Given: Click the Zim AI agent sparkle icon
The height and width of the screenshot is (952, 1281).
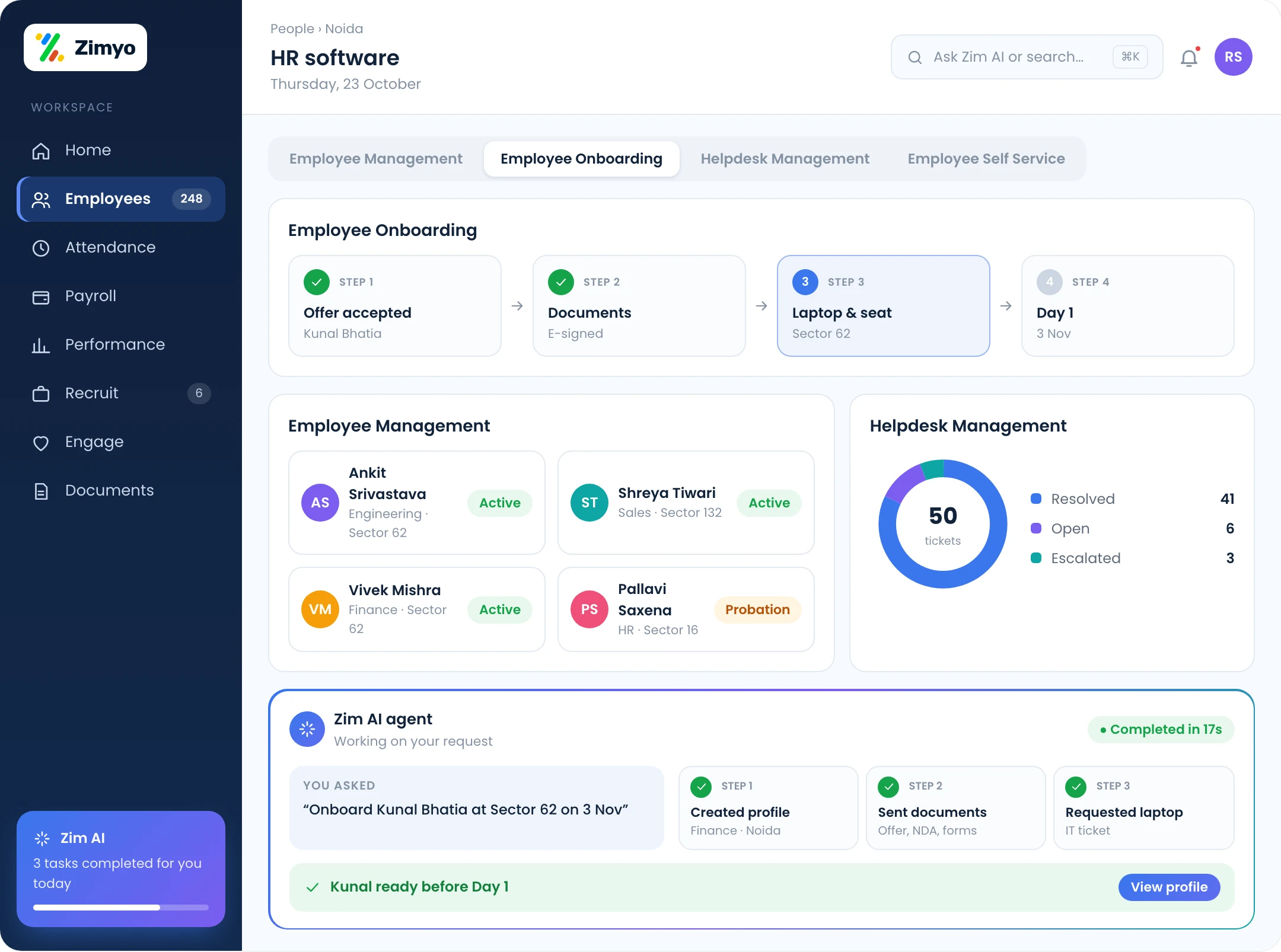Looking at the screenshot, I should click(x=307, y=729).
